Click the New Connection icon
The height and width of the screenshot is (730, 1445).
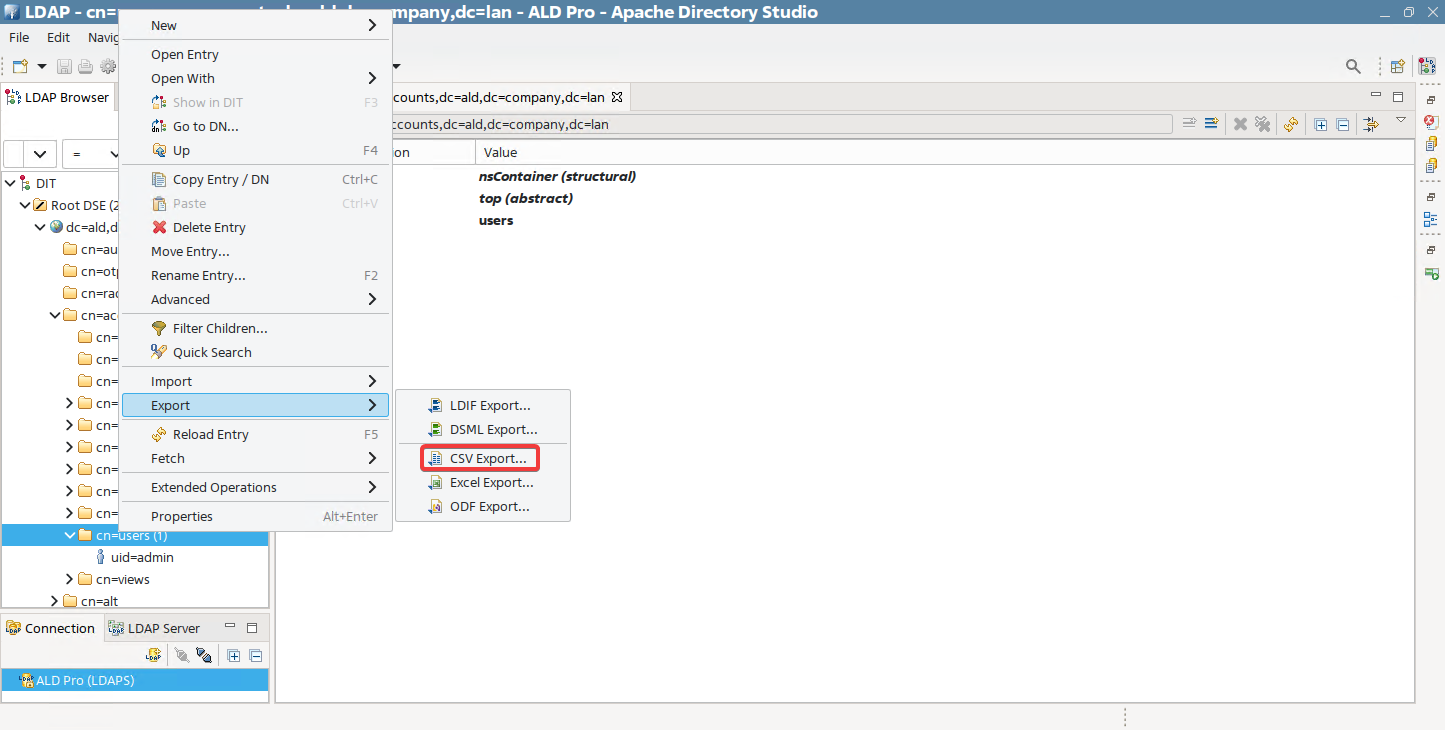point(153,655)
